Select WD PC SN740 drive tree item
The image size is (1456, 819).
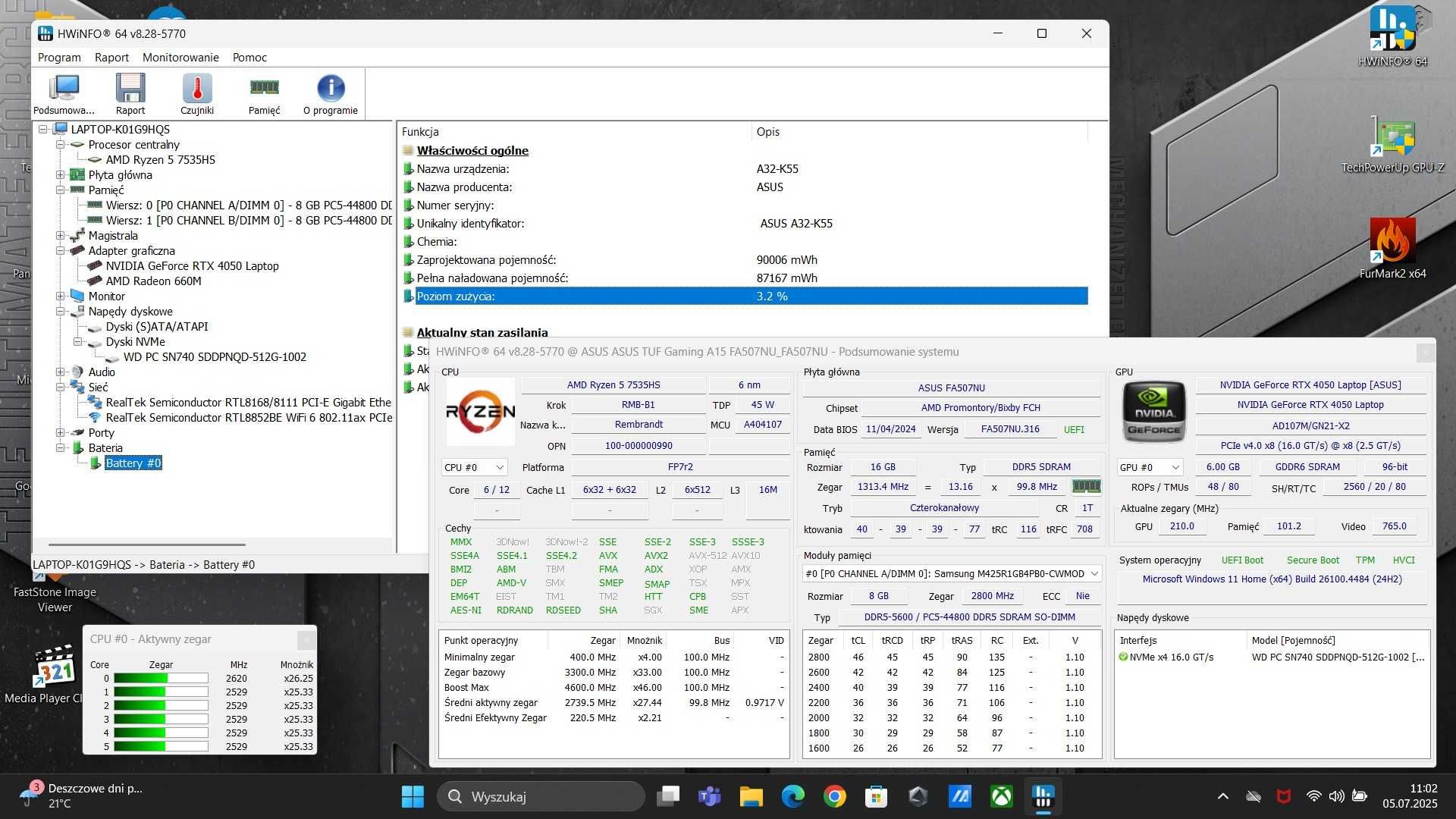tap(215, 357)
